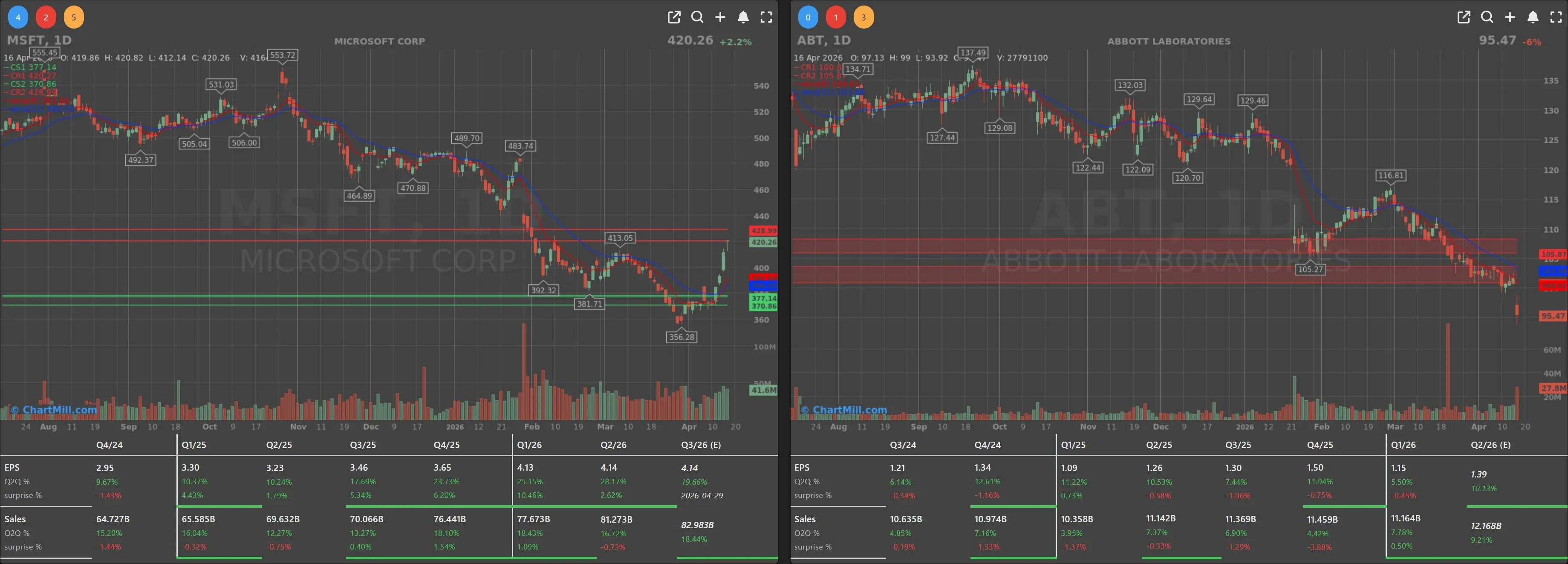1568x564 pixels.
Task: Click ABT sales value 10.635B
Action: pyautogui.click(x=906, y=520)
